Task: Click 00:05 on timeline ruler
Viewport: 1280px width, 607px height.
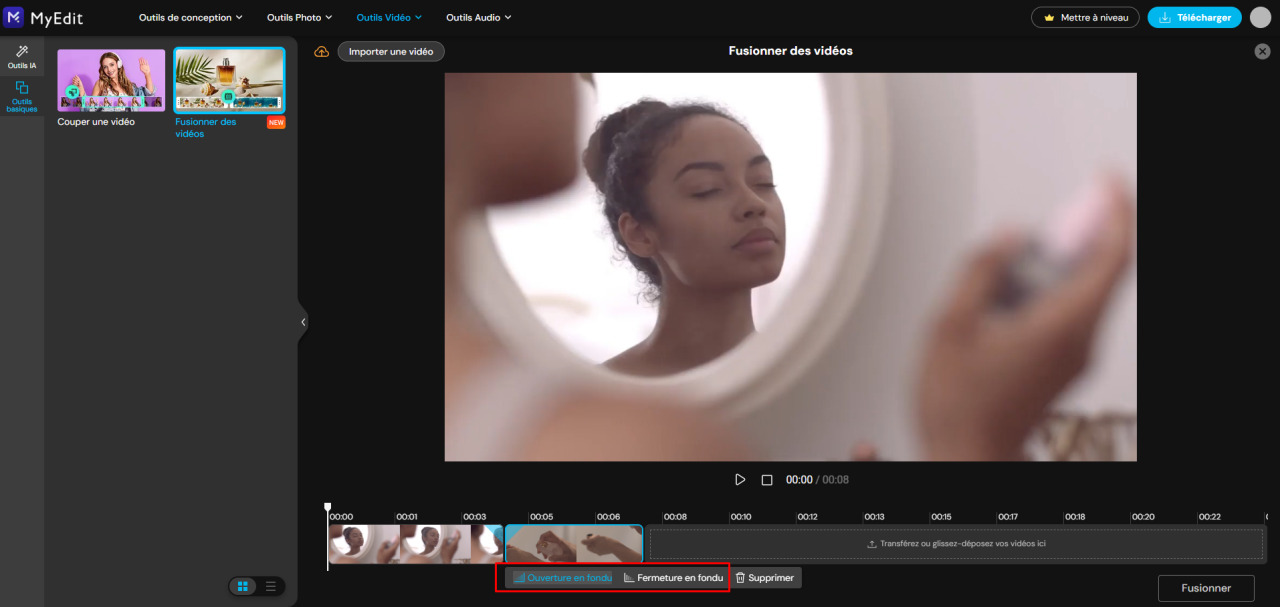Action: pyautogui.click(x=541, y=517)
